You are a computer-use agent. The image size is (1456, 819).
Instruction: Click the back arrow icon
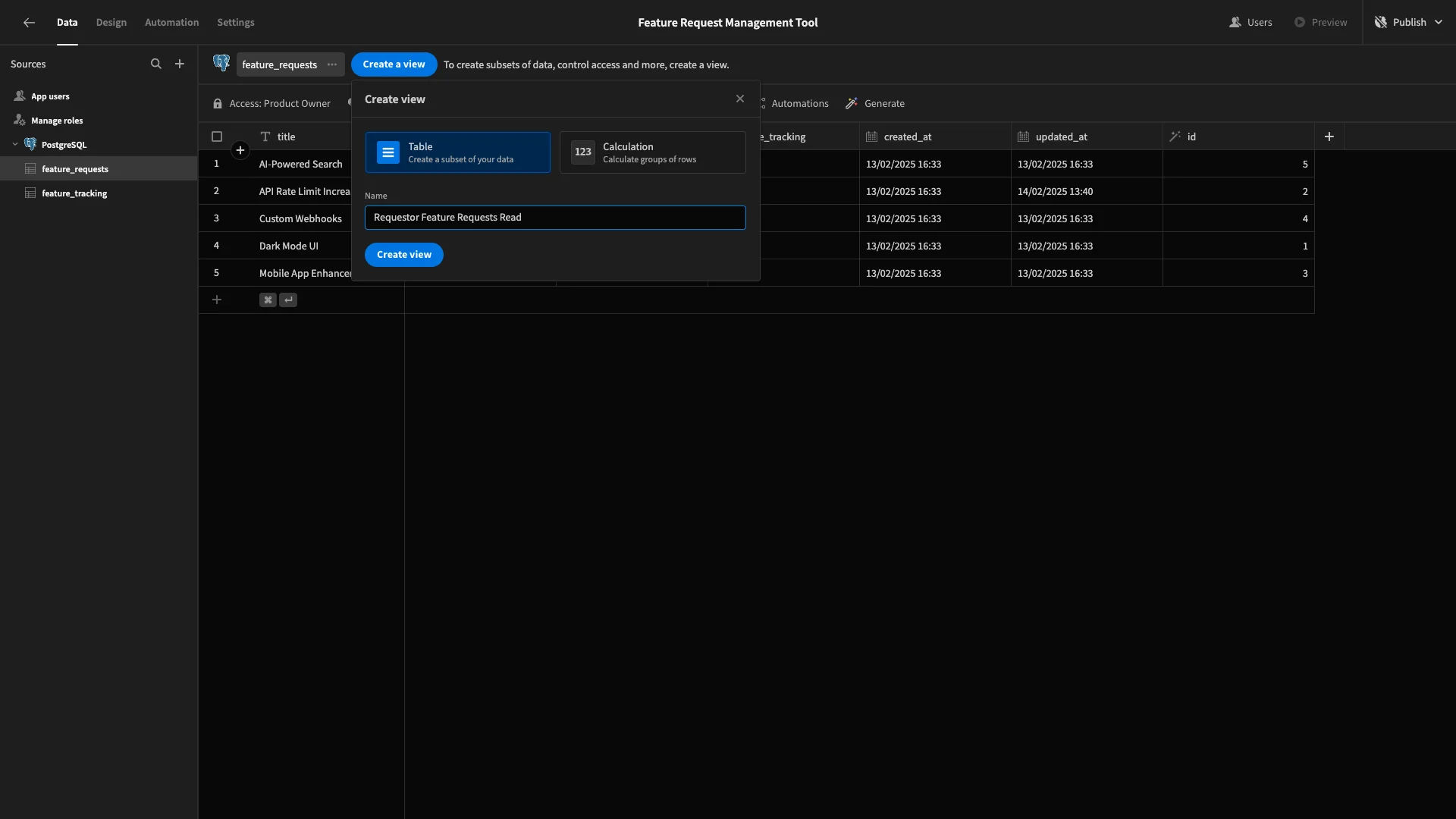pos(29,23)
